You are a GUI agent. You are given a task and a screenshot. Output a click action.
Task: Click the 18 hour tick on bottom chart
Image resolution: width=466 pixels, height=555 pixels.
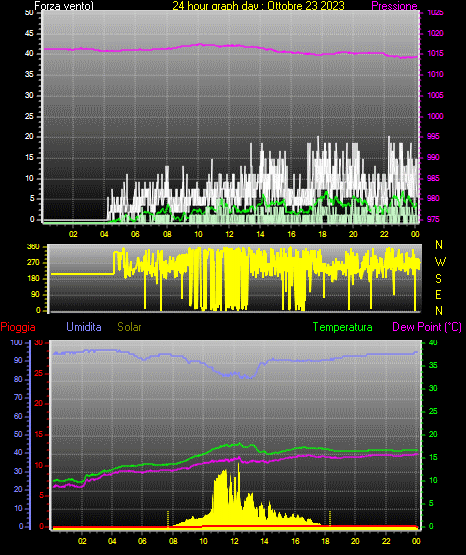coord(326,541)
